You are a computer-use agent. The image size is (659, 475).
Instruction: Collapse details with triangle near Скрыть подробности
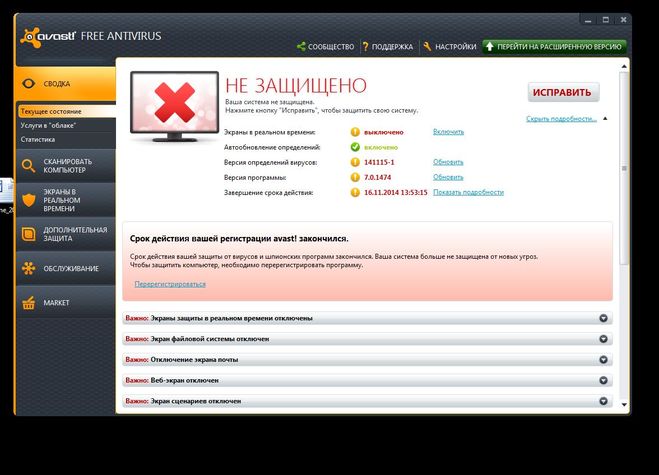605,119
